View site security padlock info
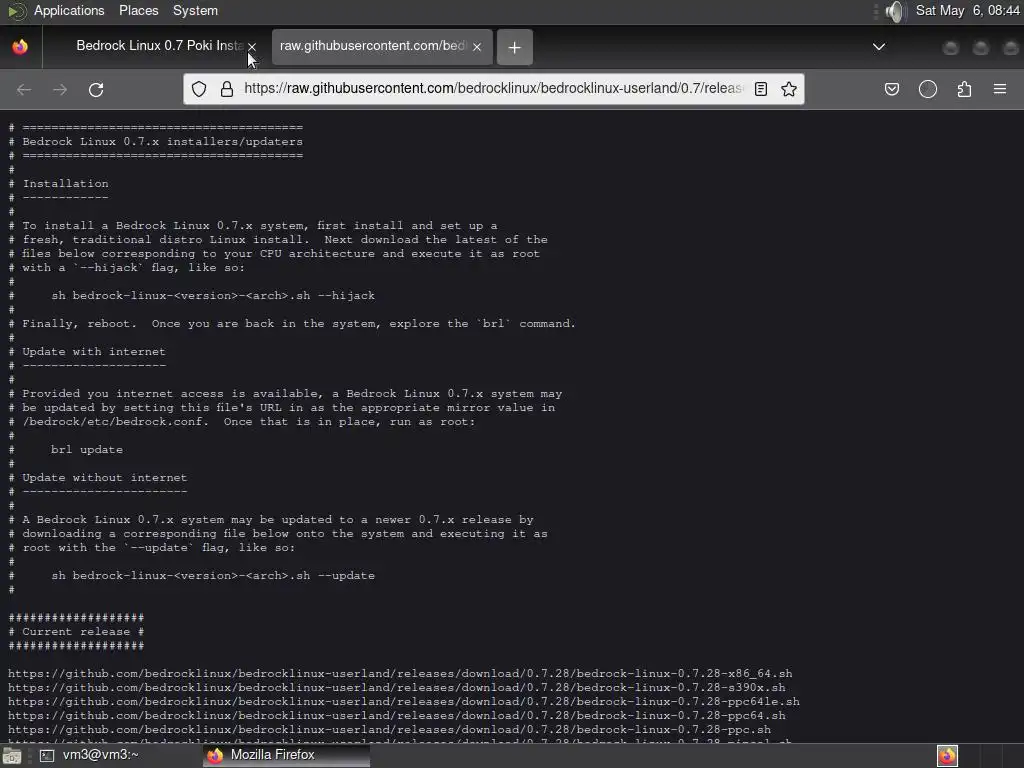 (227, 89)
